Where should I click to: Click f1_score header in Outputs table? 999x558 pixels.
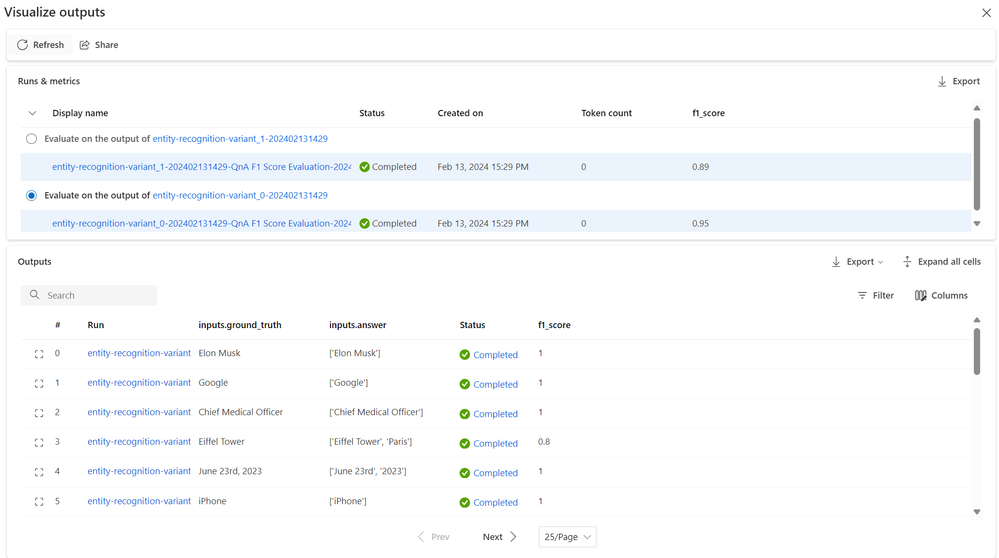click(x=554, y=325)
